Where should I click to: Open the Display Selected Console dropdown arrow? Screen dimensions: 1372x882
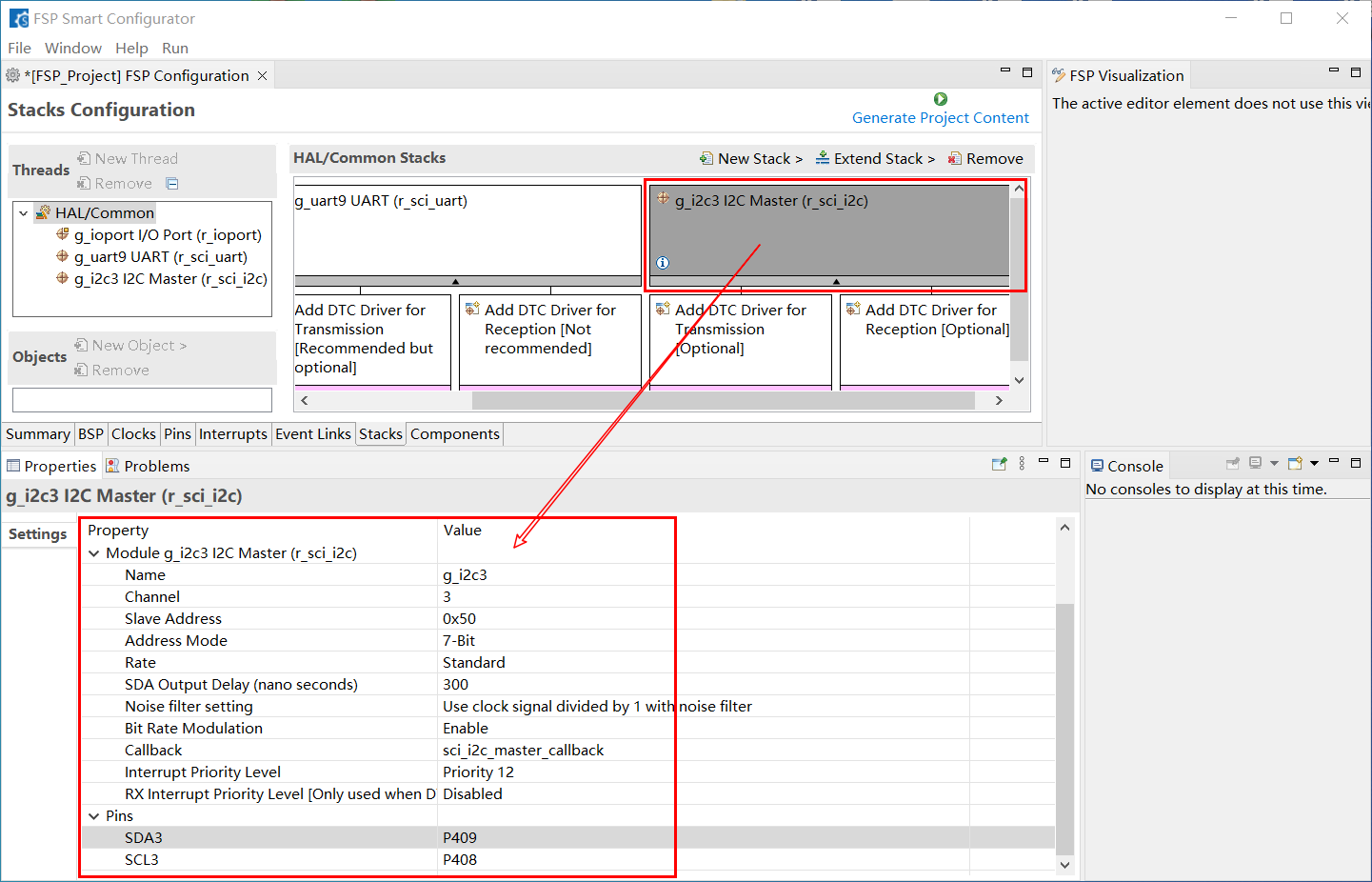(x=1274, y=463)
